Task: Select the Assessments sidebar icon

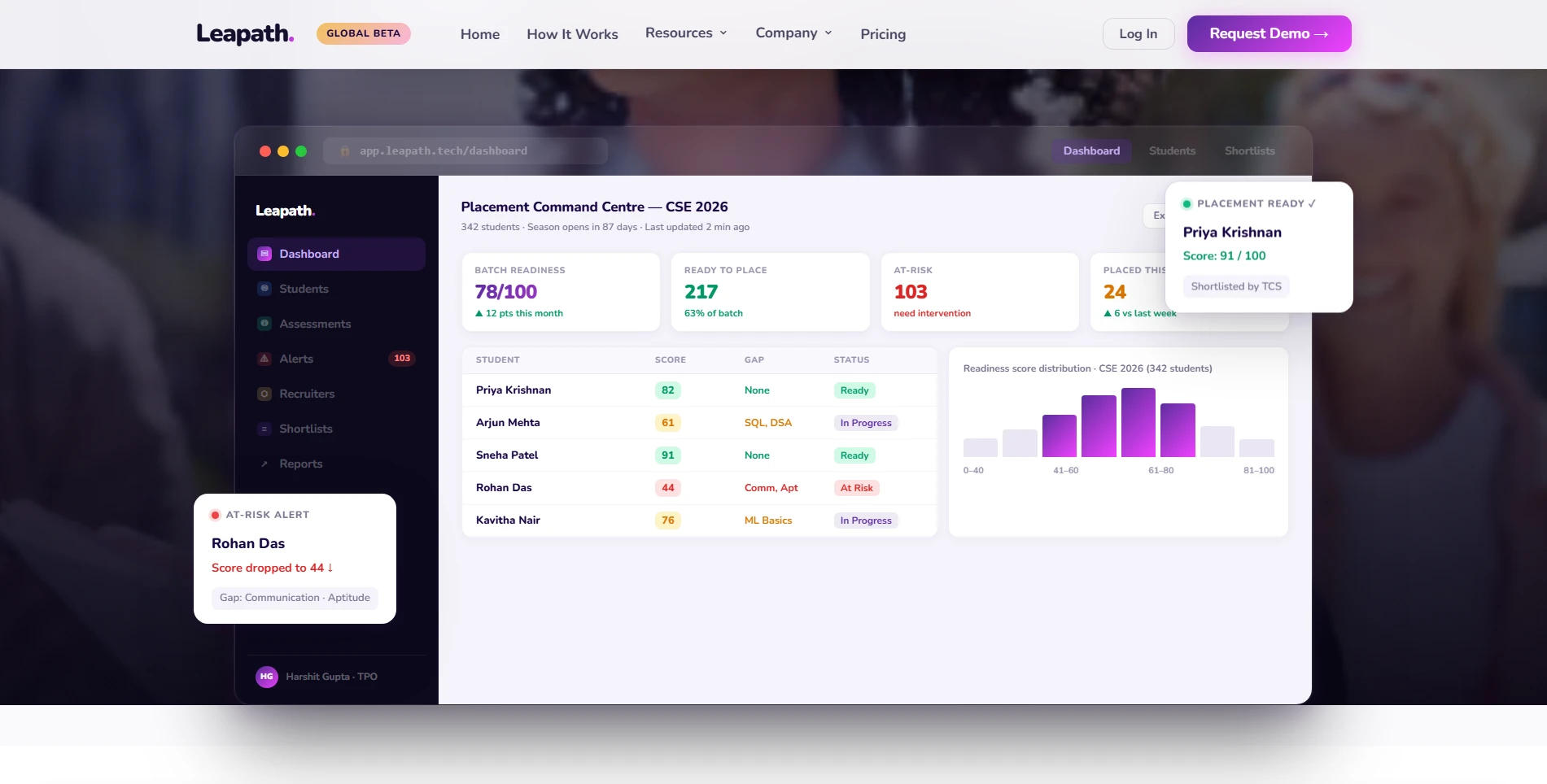Action: tap(264, 324)
